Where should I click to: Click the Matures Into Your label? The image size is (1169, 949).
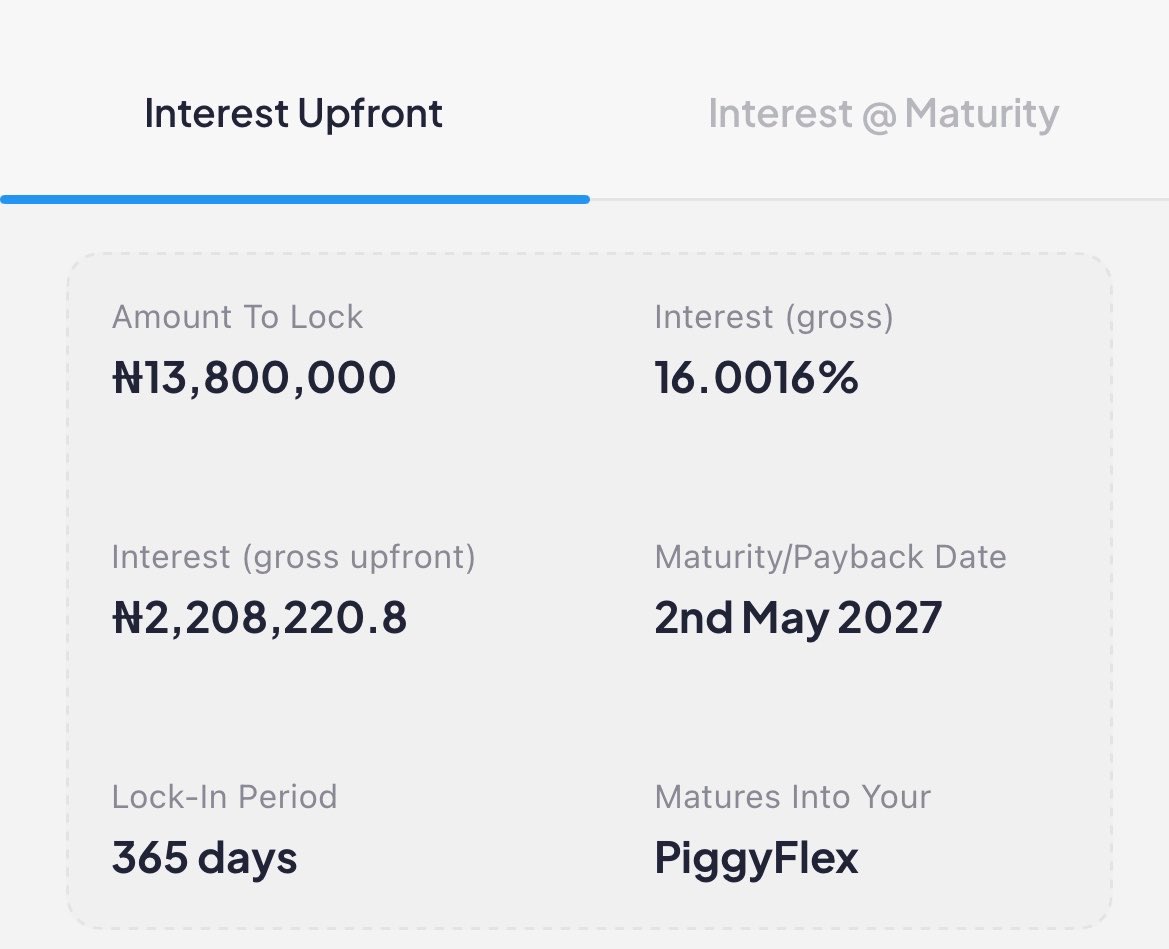[793, 797]
